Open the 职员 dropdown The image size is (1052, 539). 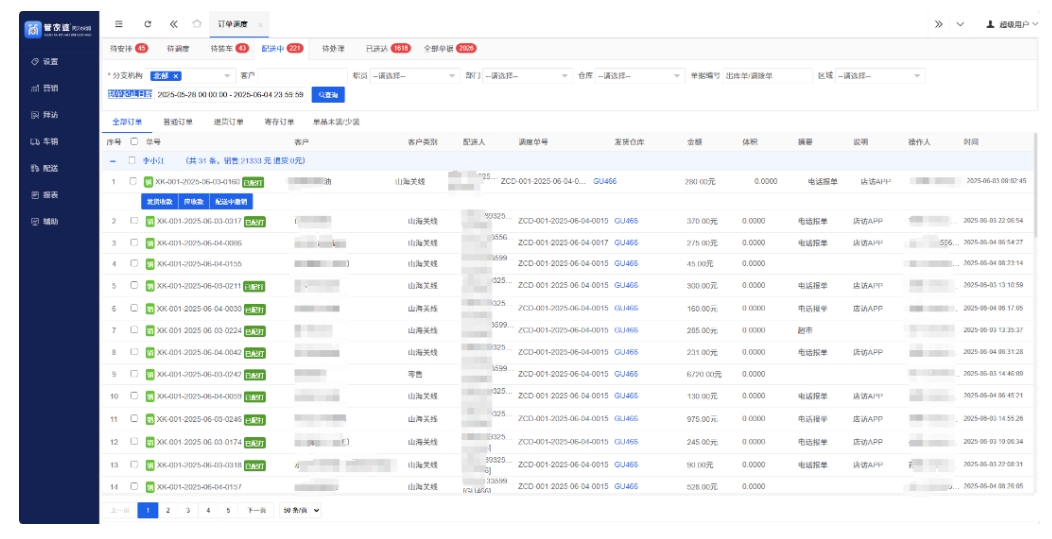(x=414, y=76)
